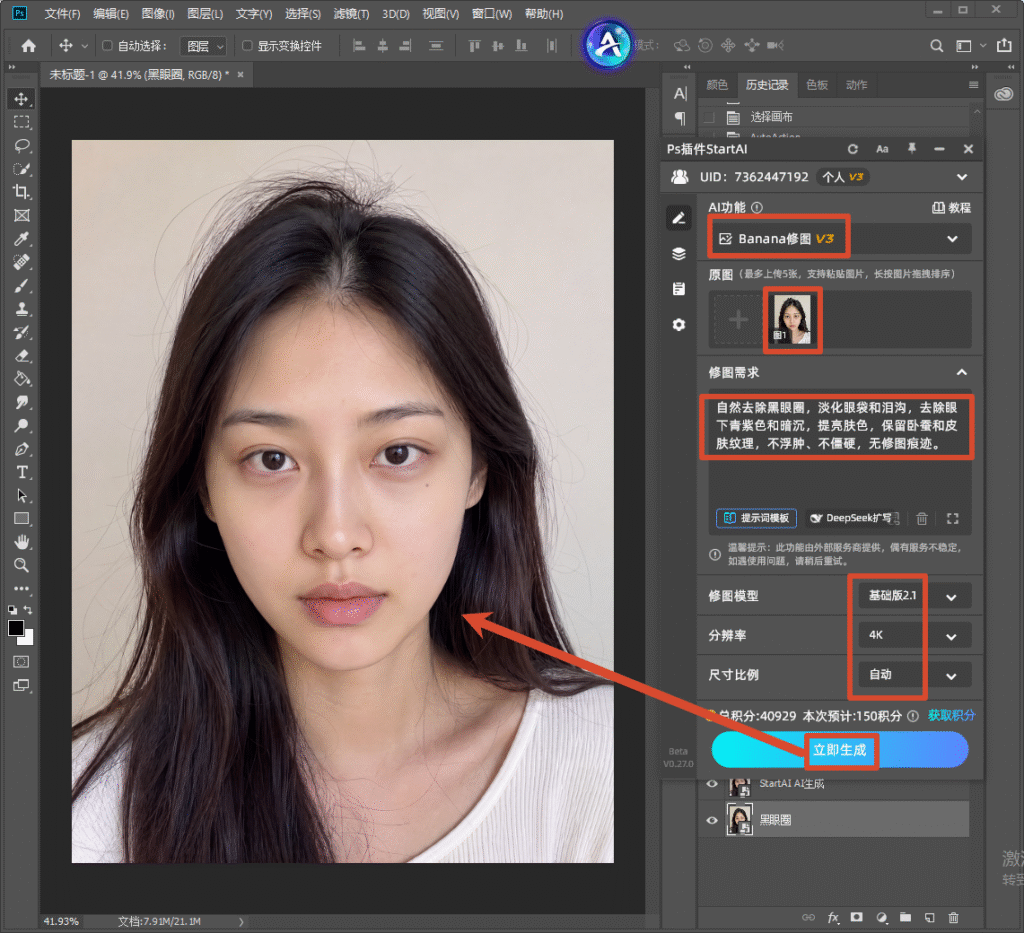
Task: Enable the 显示变换控件 checkbox
Action: click(x=248, y=46)
